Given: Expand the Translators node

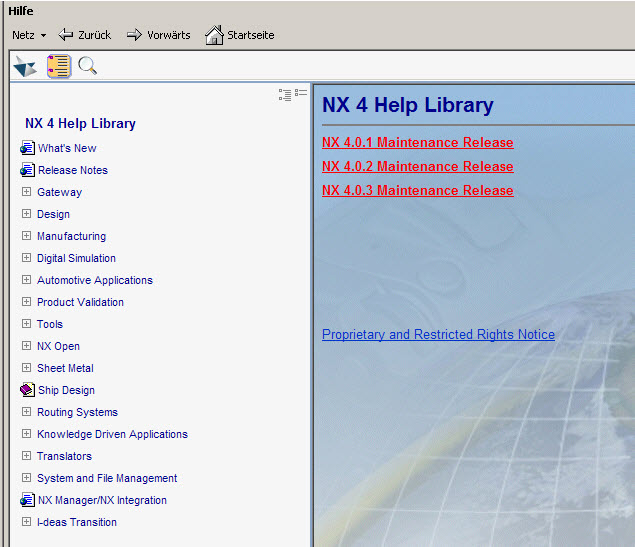Looking at the screenshot, I should point(26,455).
